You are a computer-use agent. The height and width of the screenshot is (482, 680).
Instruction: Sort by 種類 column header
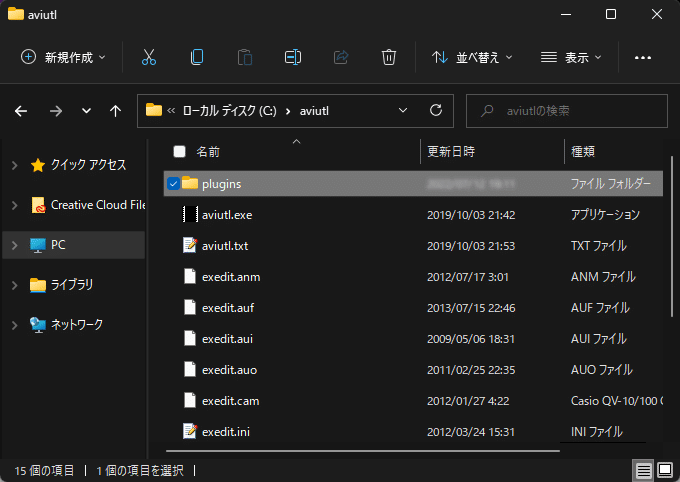click(583, 151)
